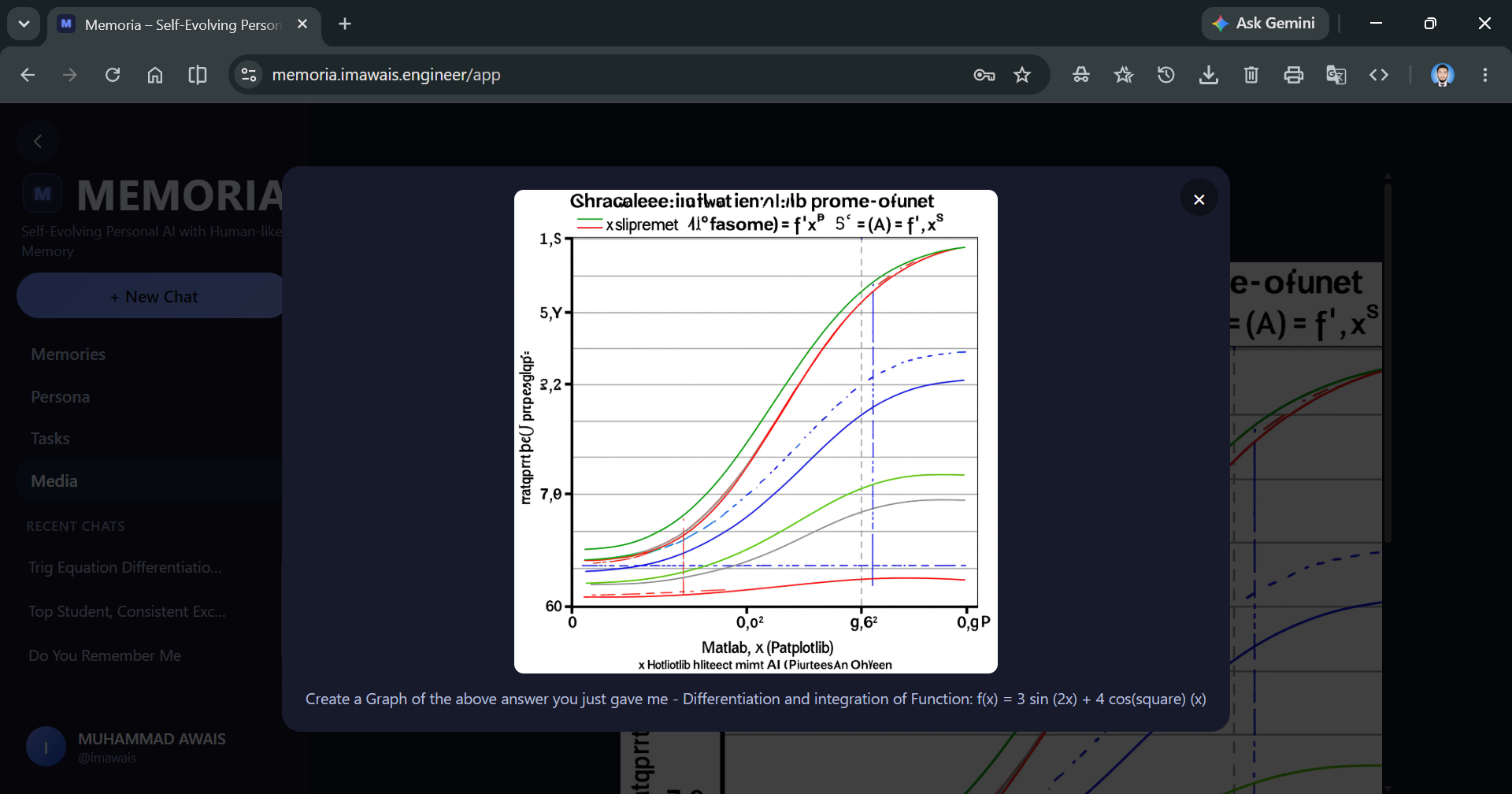Viewport: 1512px width, 794px height.
Task: Click the generated graph image in modal
Action: (756, 432)
